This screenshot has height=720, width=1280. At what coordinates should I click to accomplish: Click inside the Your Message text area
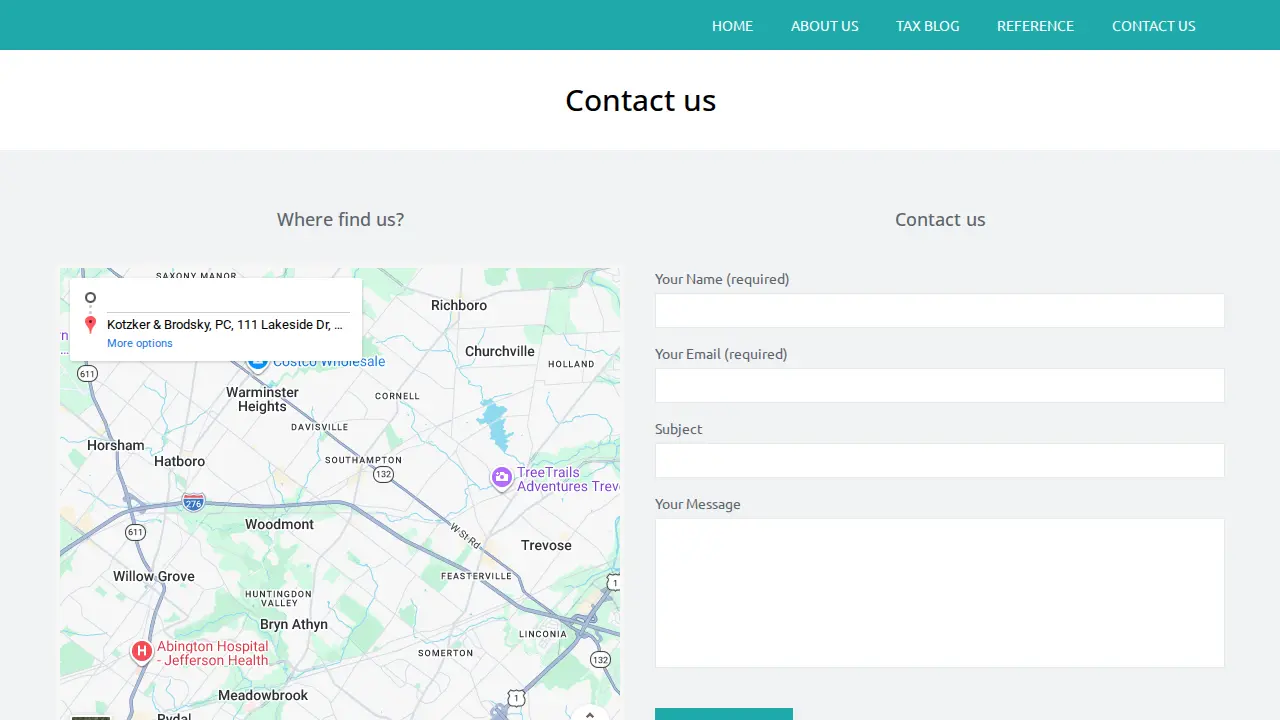coord(940,592)
